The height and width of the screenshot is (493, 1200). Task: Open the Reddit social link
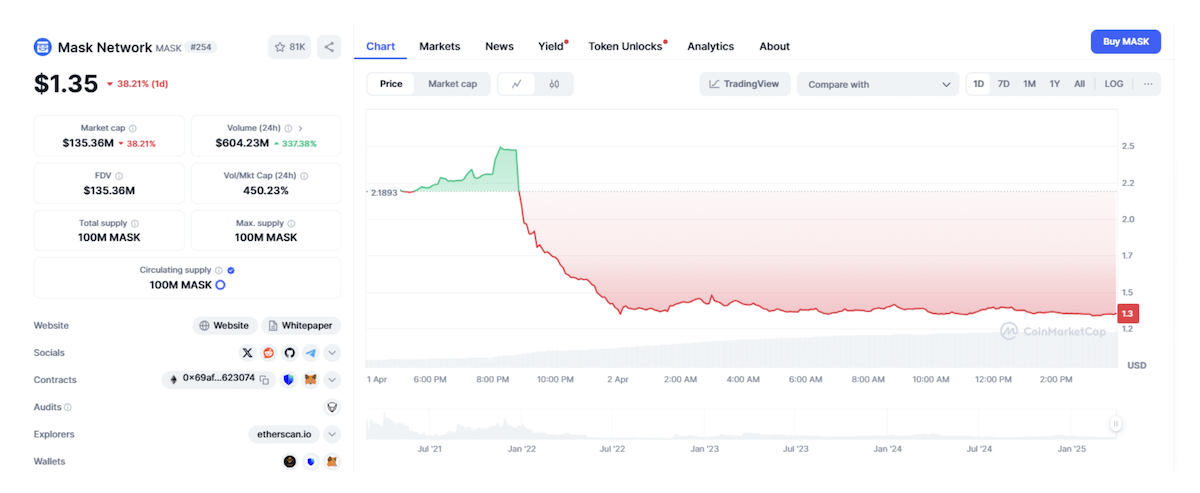point(269,353)
